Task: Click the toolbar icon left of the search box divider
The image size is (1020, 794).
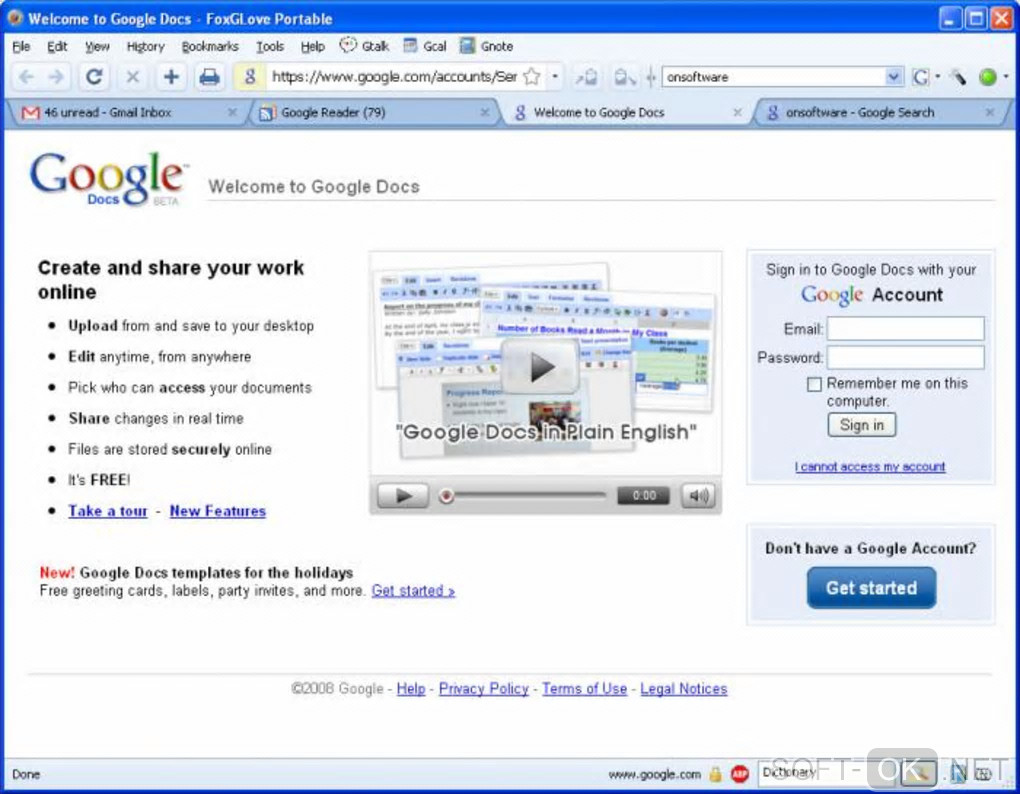Action: (624, 77)
